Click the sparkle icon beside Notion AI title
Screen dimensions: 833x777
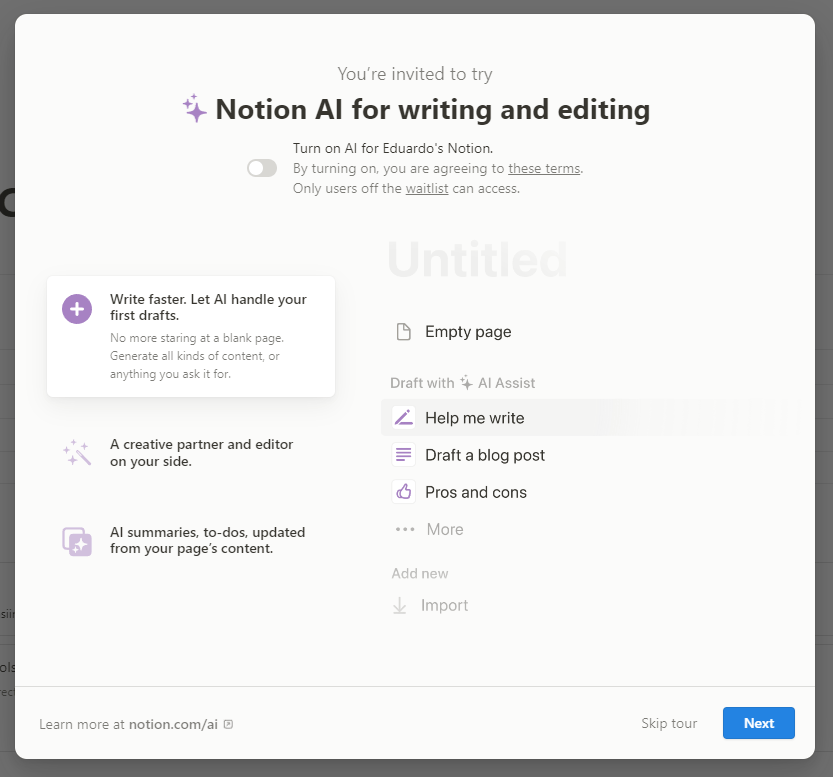pyautogui.click(x=195, y=108)
